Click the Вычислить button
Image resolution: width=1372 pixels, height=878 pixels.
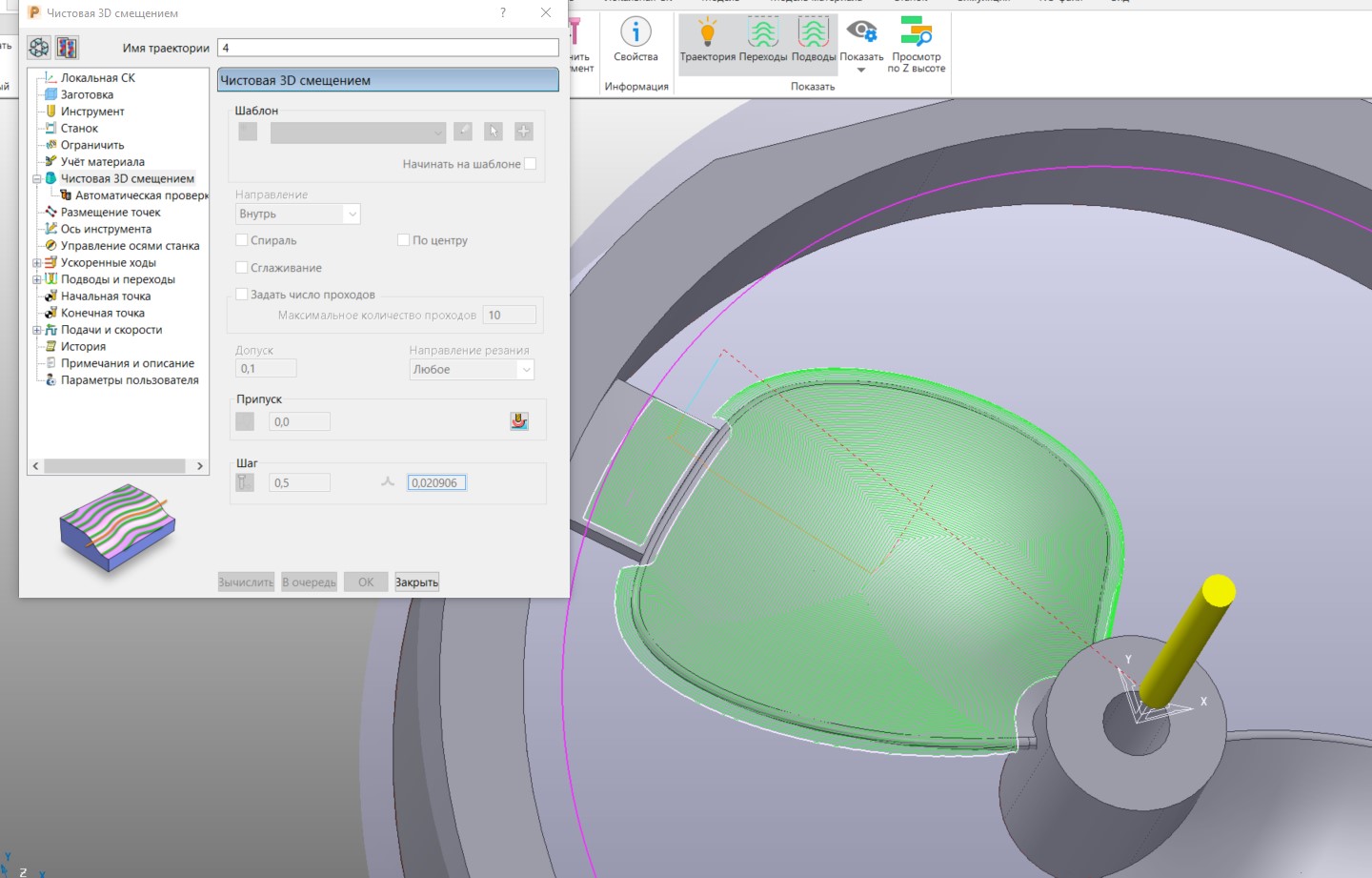tap(246, 582)
